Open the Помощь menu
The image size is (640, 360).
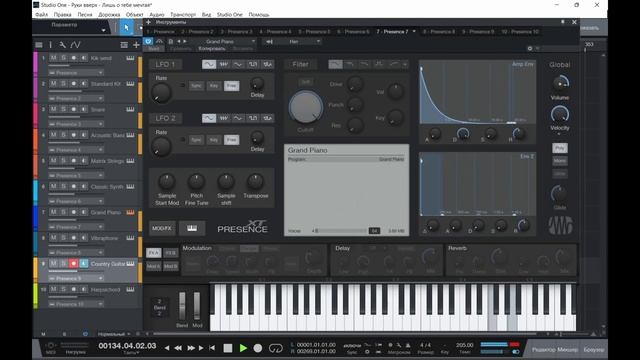point(259,14)
